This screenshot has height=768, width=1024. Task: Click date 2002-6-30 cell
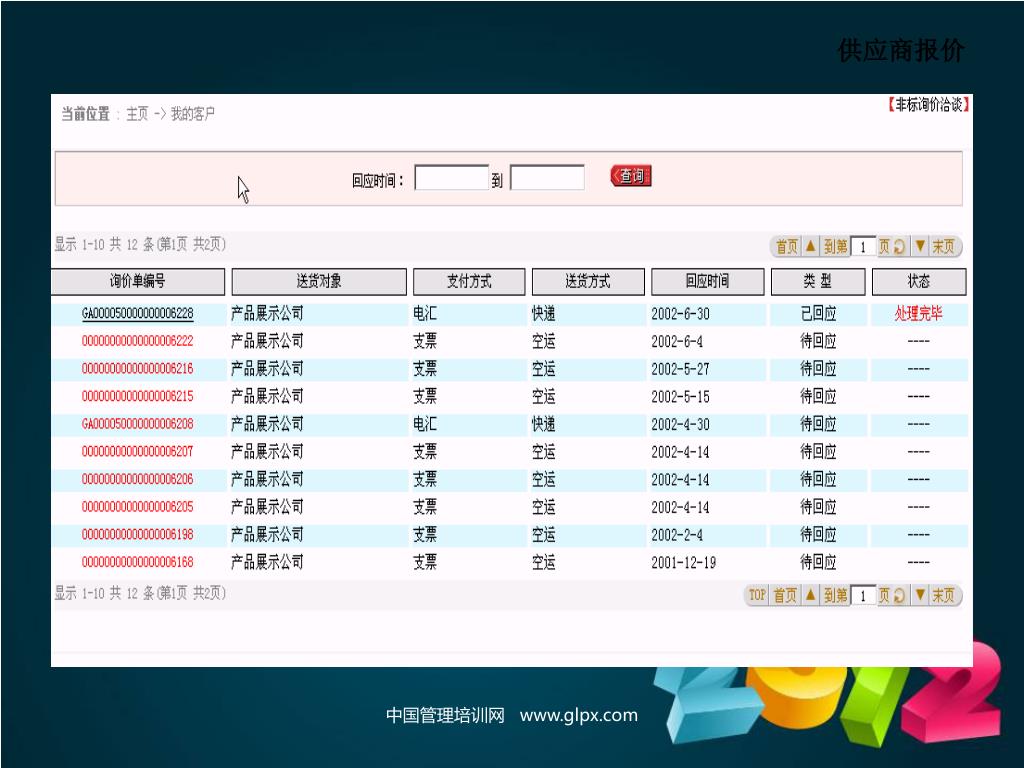coord(680,314)
